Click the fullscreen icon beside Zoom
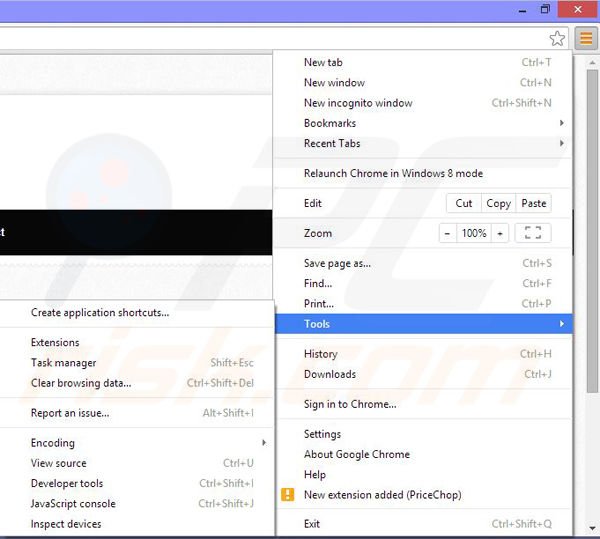The height and width of the screenshot is (539, 600). tap(533, 233)
